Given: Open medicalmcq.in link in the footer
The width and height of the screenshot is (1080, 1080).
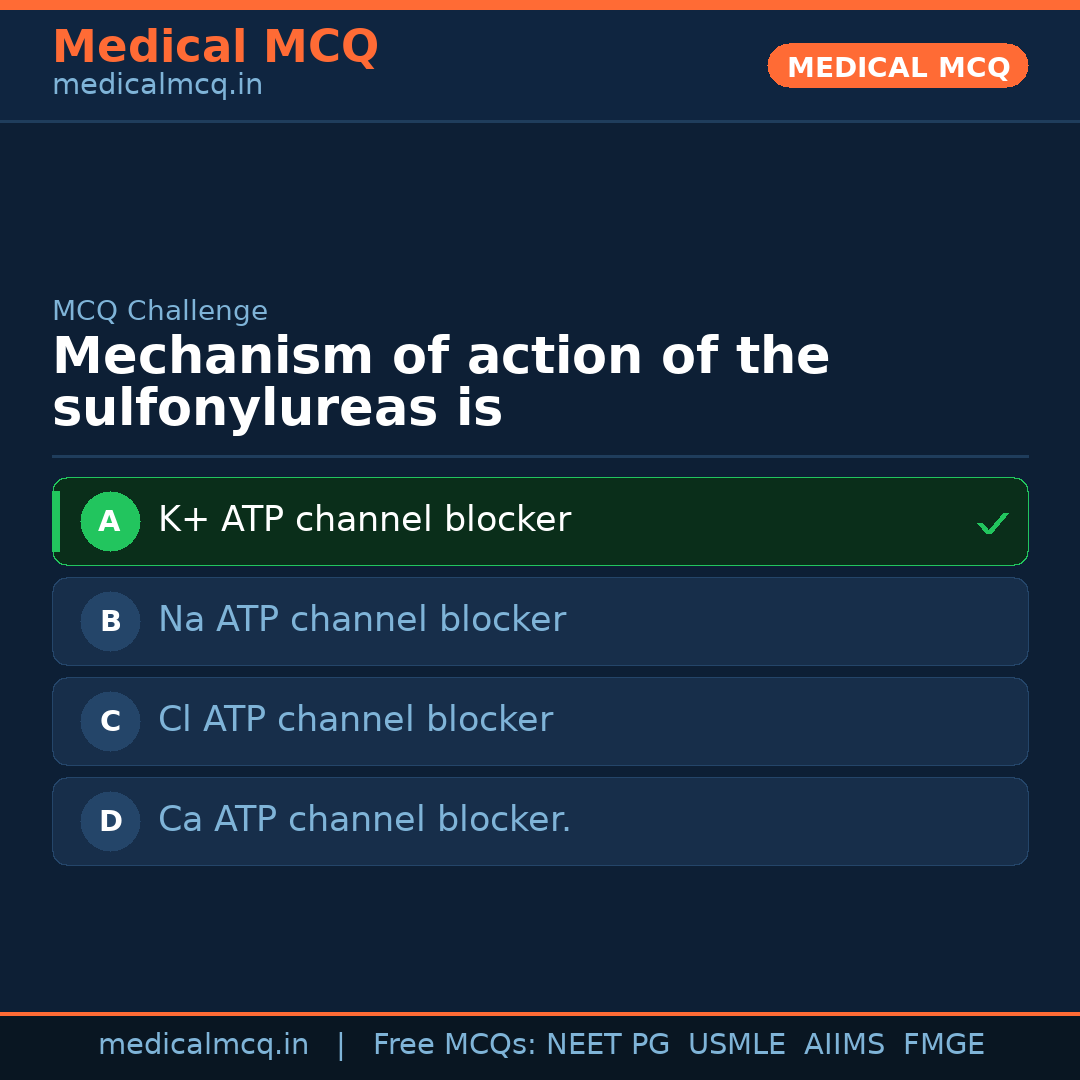Looking at the screenshot, I should (x=203, y=1045).
